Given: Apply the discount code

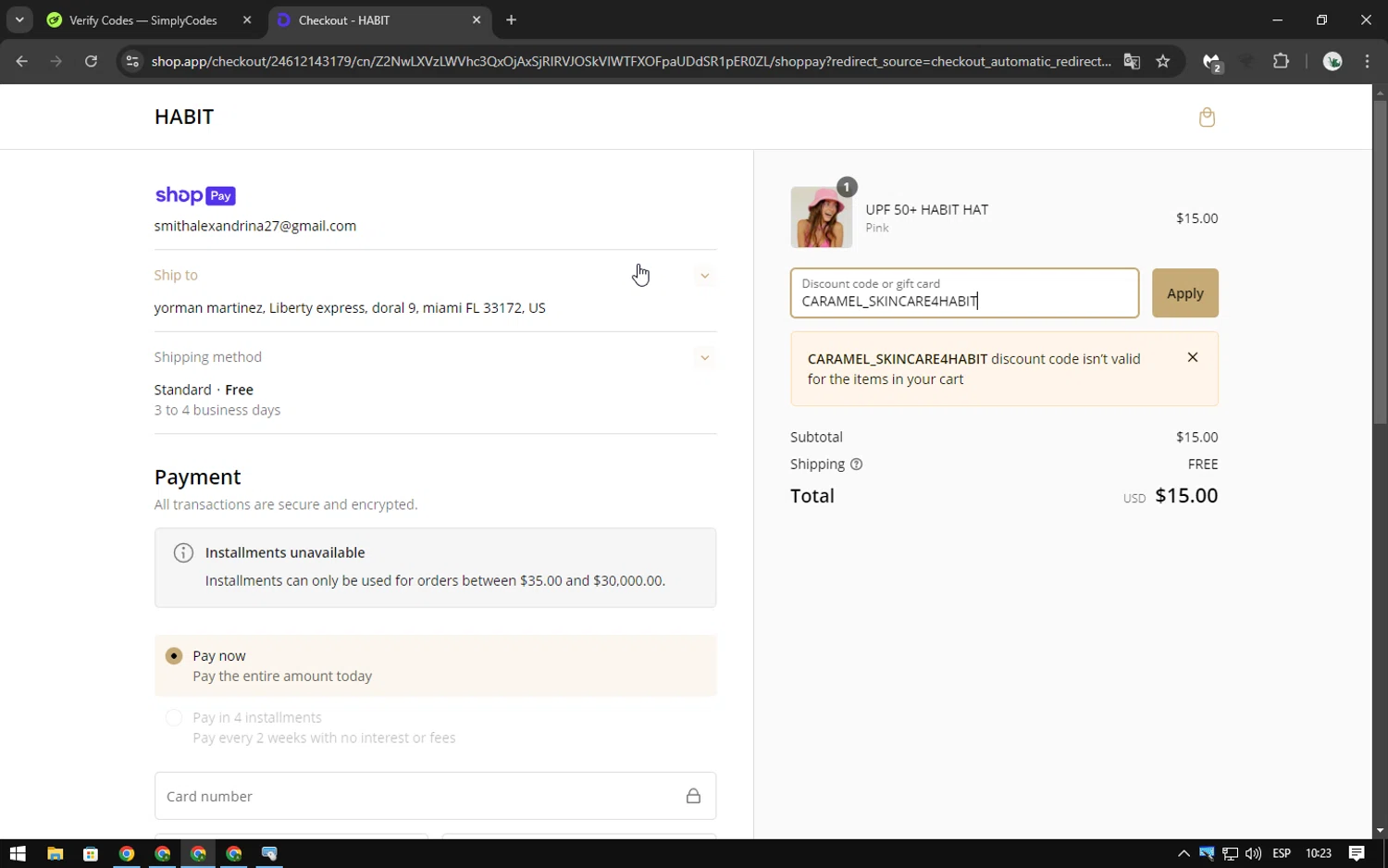Looking at the screenshot, I should pyautogui.click(x=1184, y=293).
